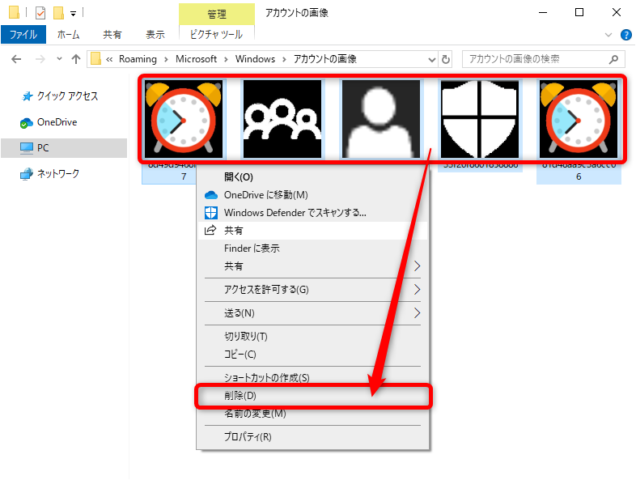Choose OneDrive に移動(M) menu entry
636x480 pixels.
pyautogui.click(x=313, y=195)
